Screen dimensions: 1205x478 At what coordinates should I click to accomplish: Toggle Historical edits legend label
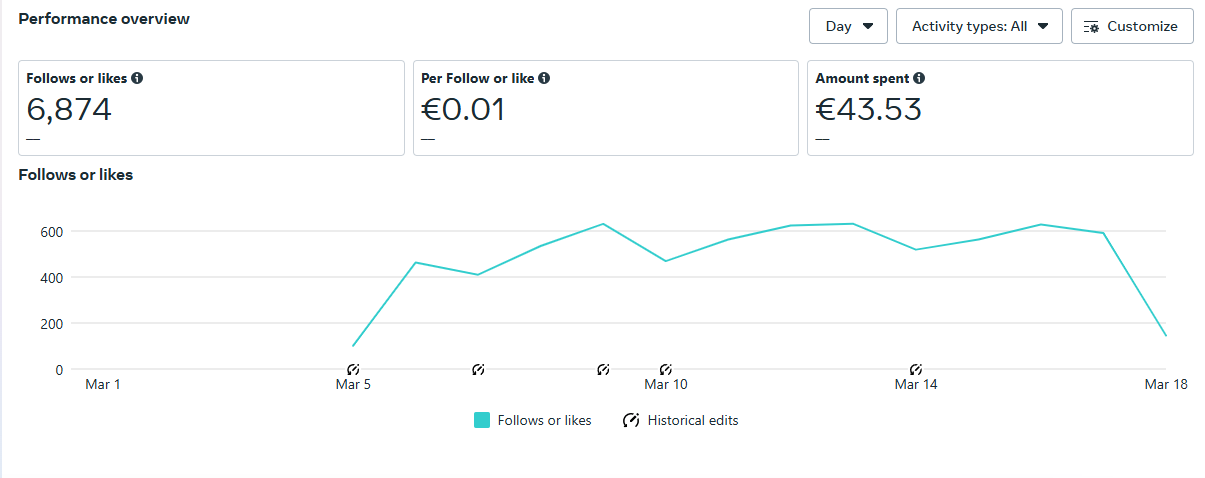point(693,421)
